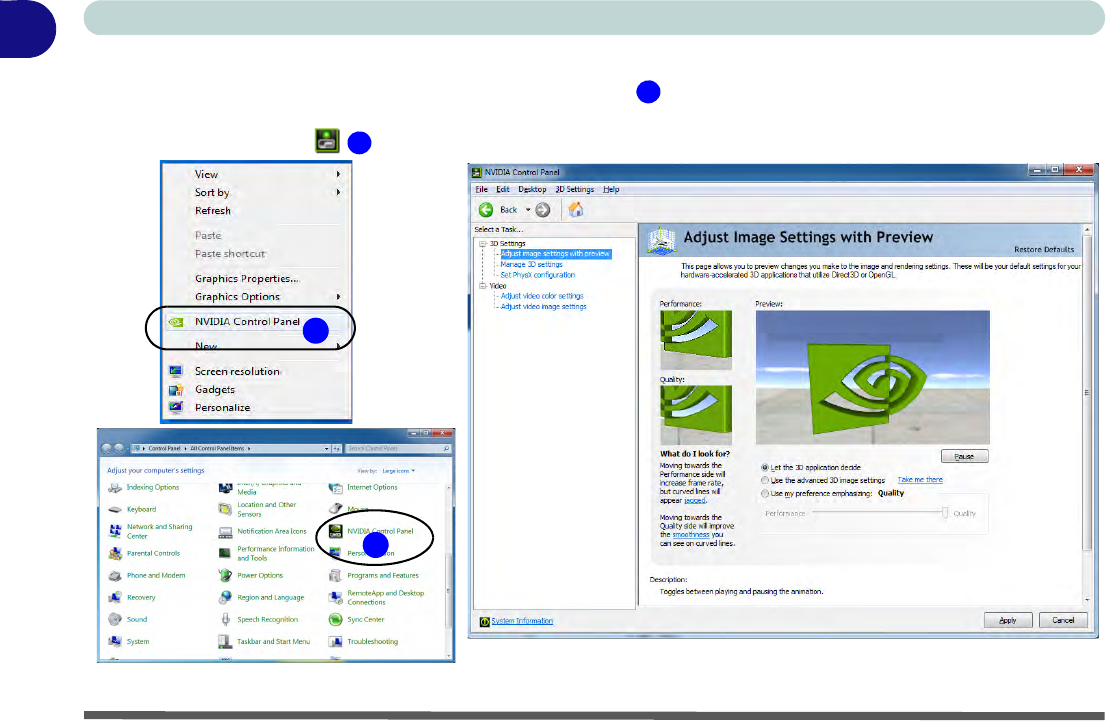Click the Speech Recognition microphone icon
Image resolution: width=1106 pixels, height=721 pixels.
225,619
